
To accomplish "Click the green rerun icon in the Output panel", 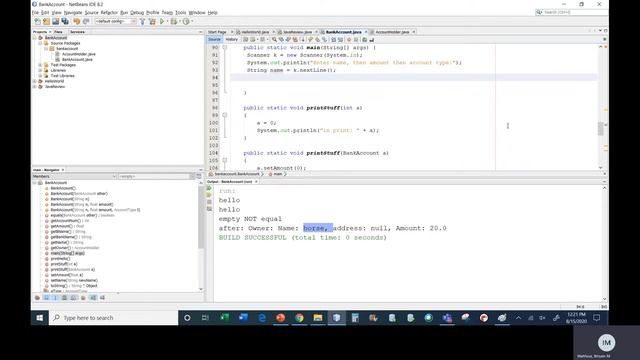I will [209, 188].
